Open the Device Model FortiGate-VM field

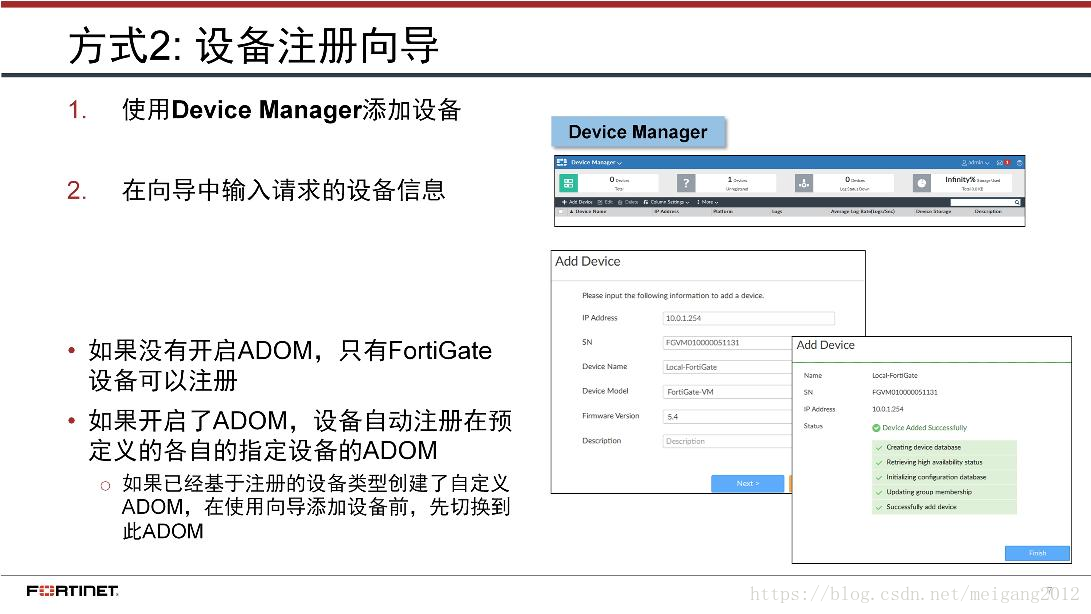pyautogui.click(x=727, y=392)
